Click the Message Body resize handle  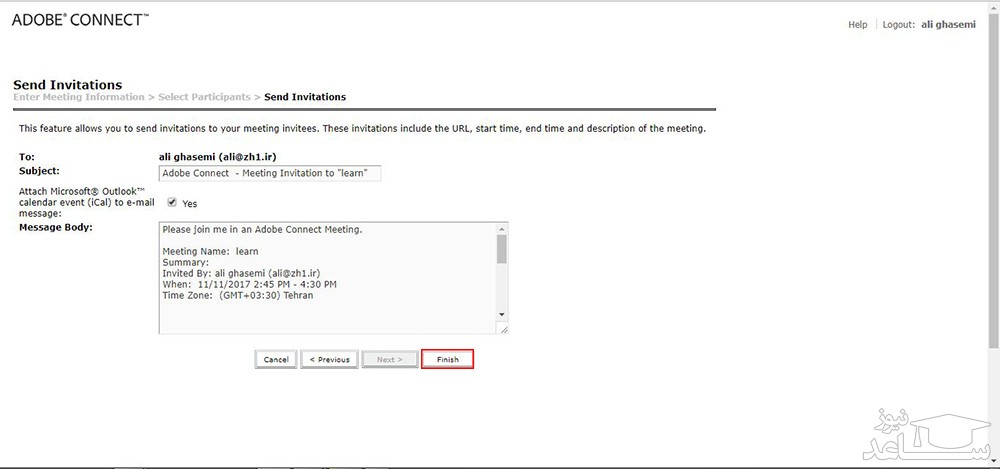click(x=503, y=329)
